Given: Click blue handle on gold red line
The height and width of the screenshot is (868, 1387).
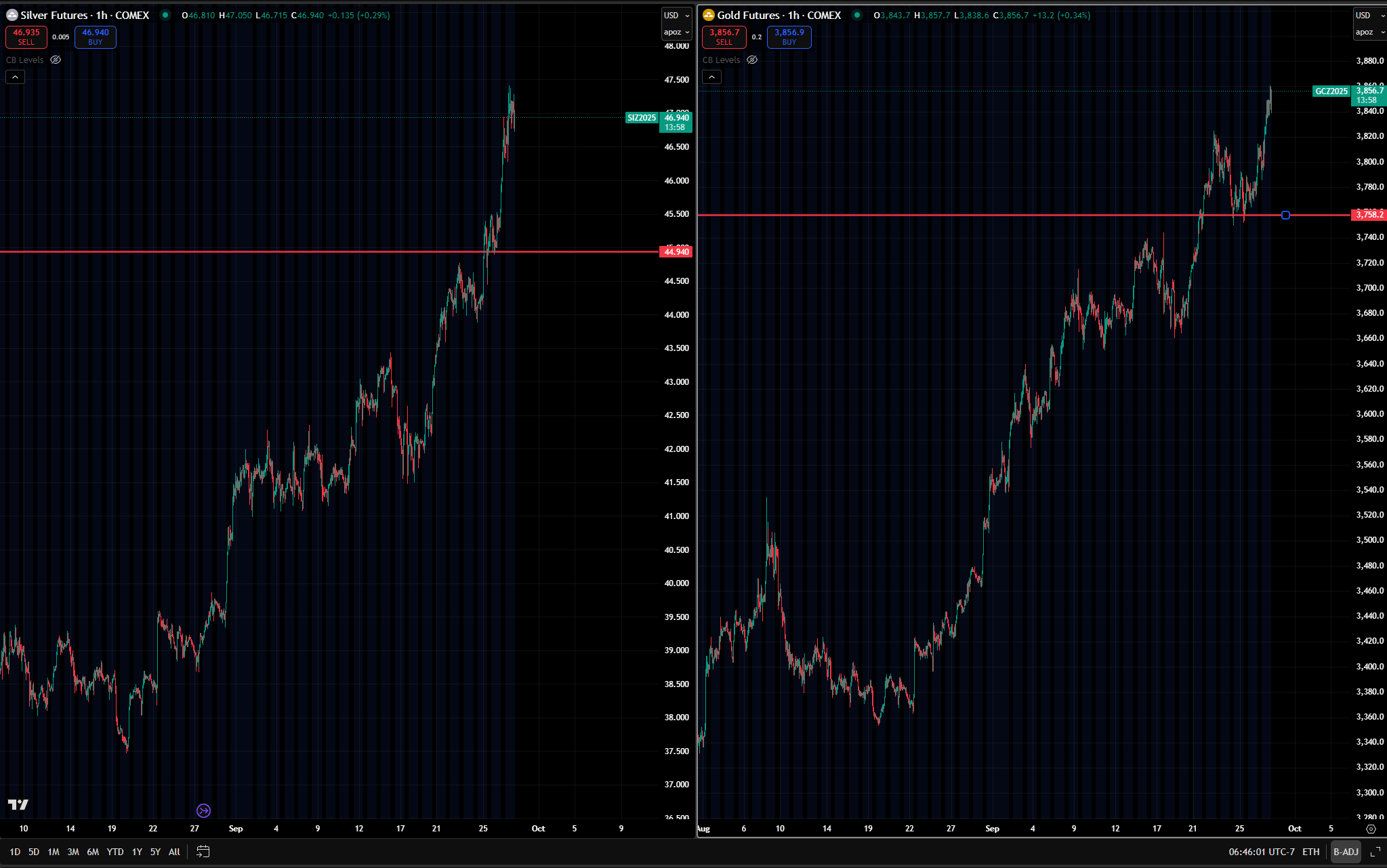Looking at the screenshot, I should click(1285, 215).
